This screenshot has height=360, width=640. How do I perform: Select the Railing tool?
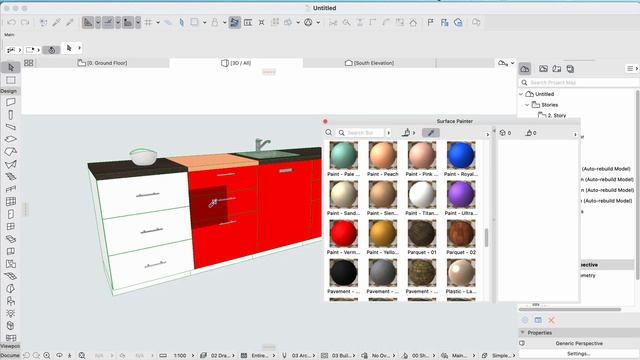(x=11, y=189)
